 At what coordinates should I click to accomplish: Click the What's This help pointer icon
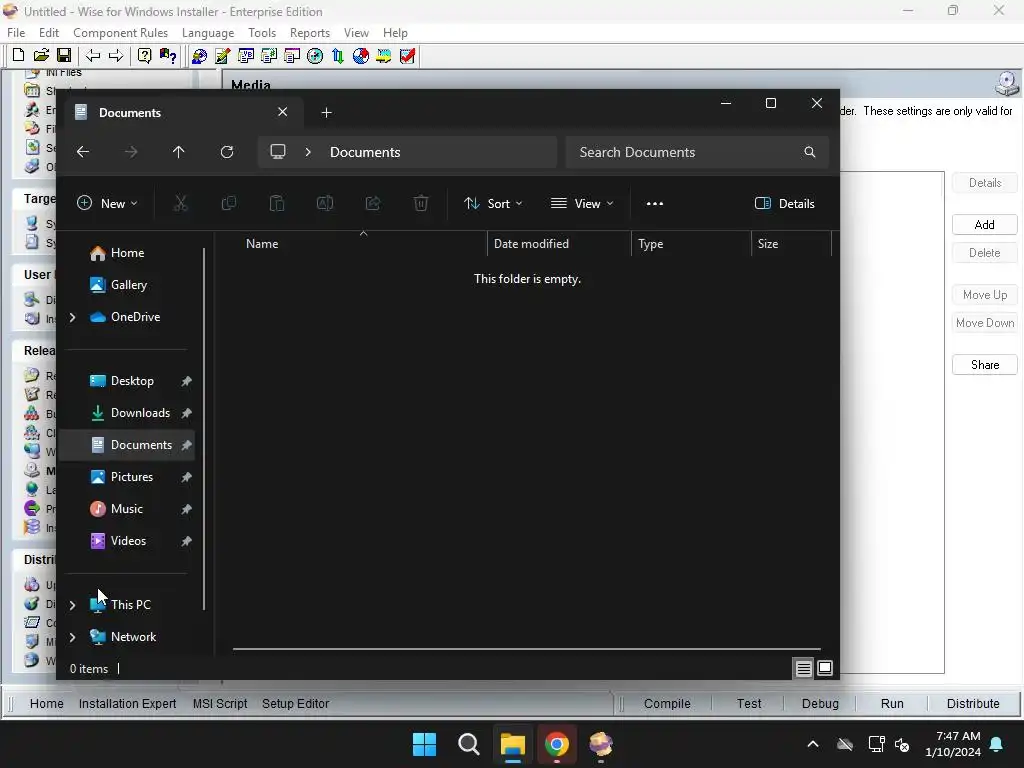pos(168,56)
